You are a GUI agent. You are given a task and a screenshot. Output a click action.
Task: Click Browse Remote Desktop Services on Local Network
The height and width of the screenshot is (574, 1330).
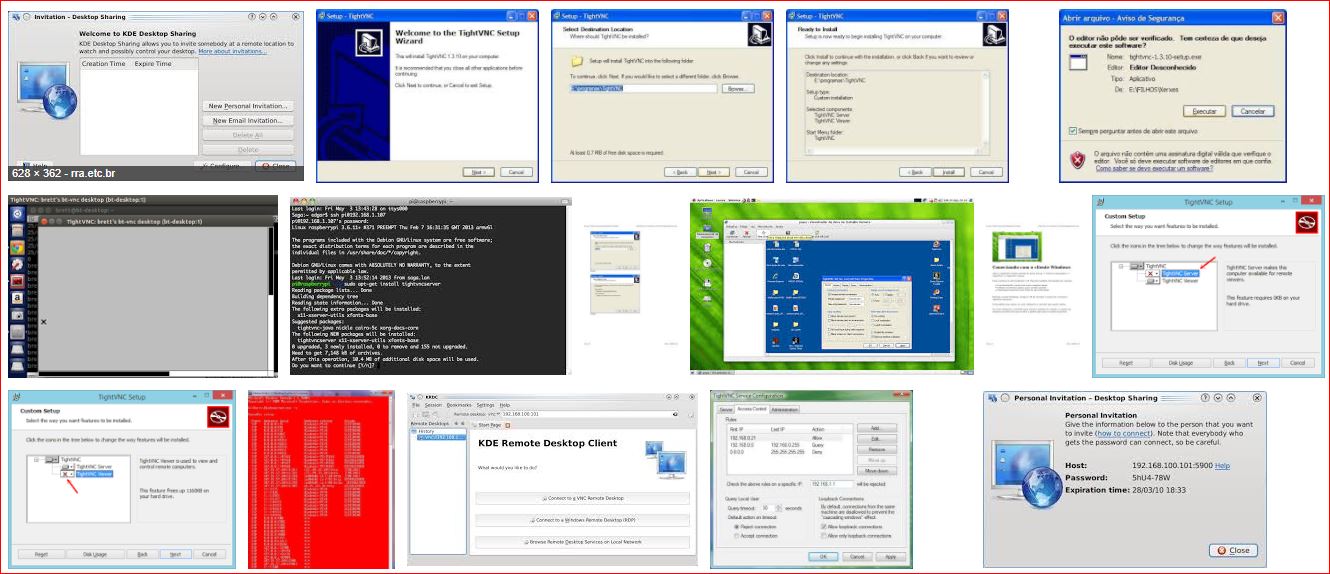point(582,542)
